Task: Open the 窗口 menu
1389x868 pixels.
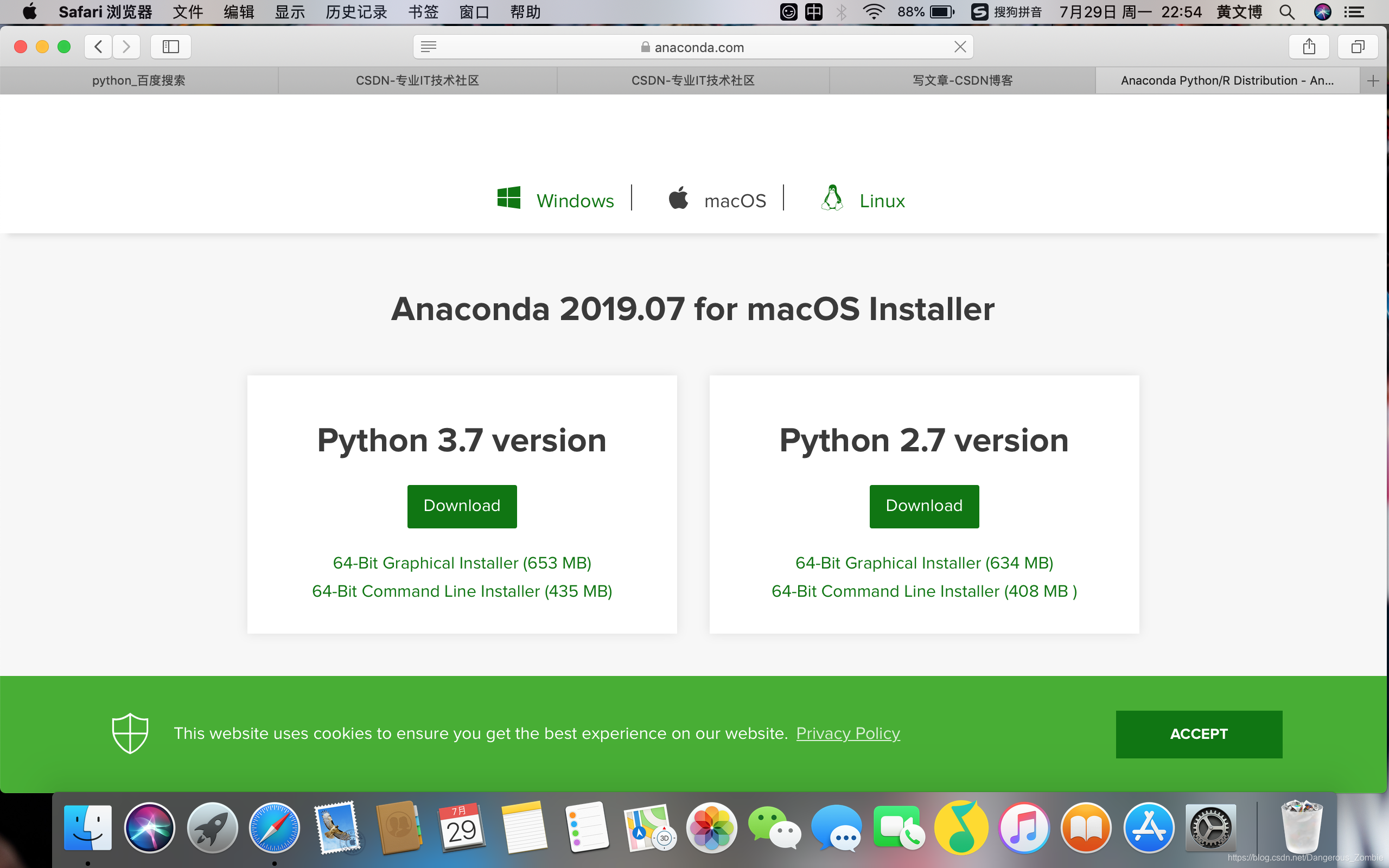Action: 474,11
